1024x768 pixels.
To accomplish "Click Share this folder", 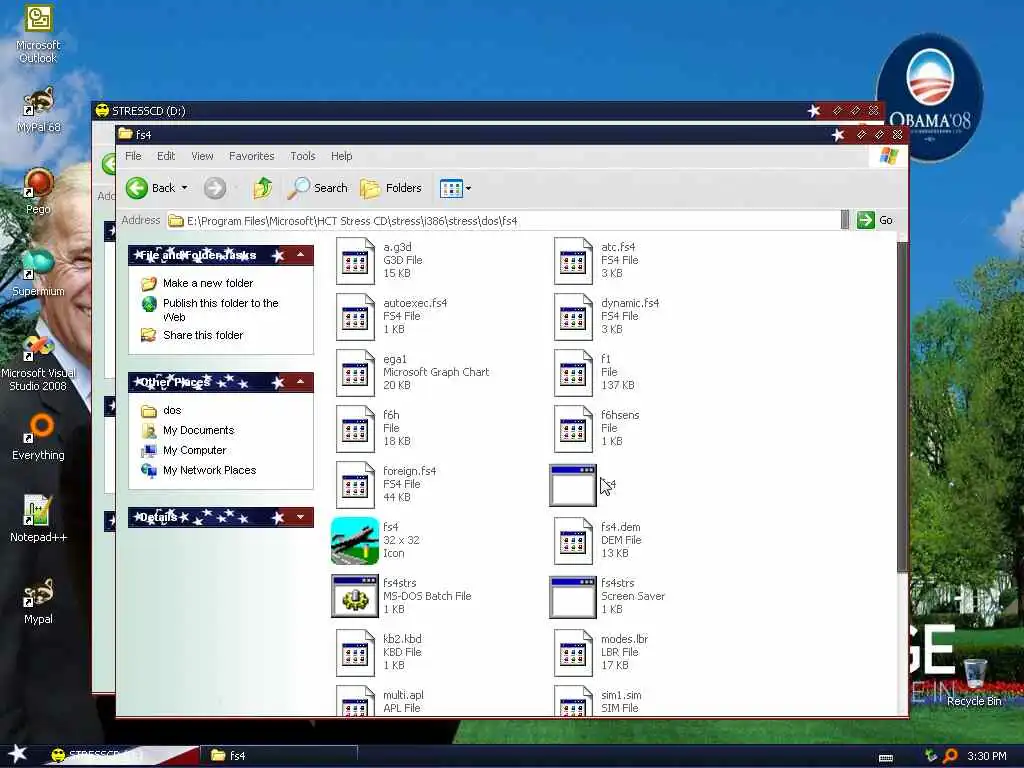I will (x=202, y=335).
